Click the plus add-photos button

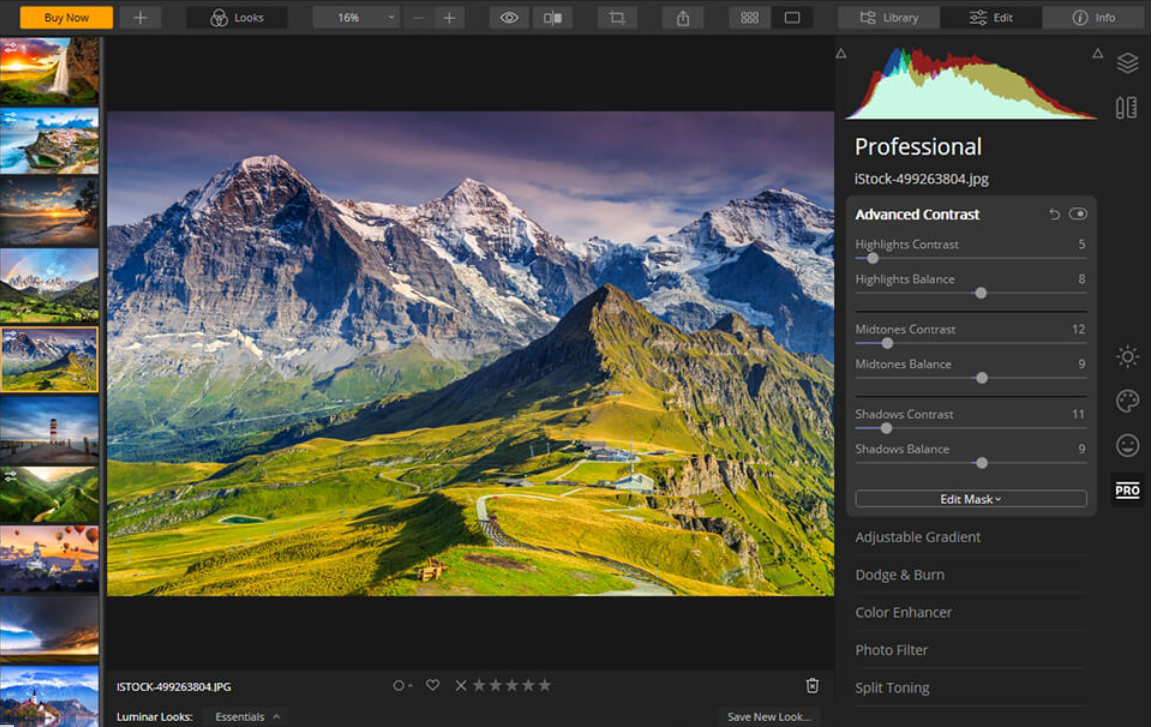140,18
